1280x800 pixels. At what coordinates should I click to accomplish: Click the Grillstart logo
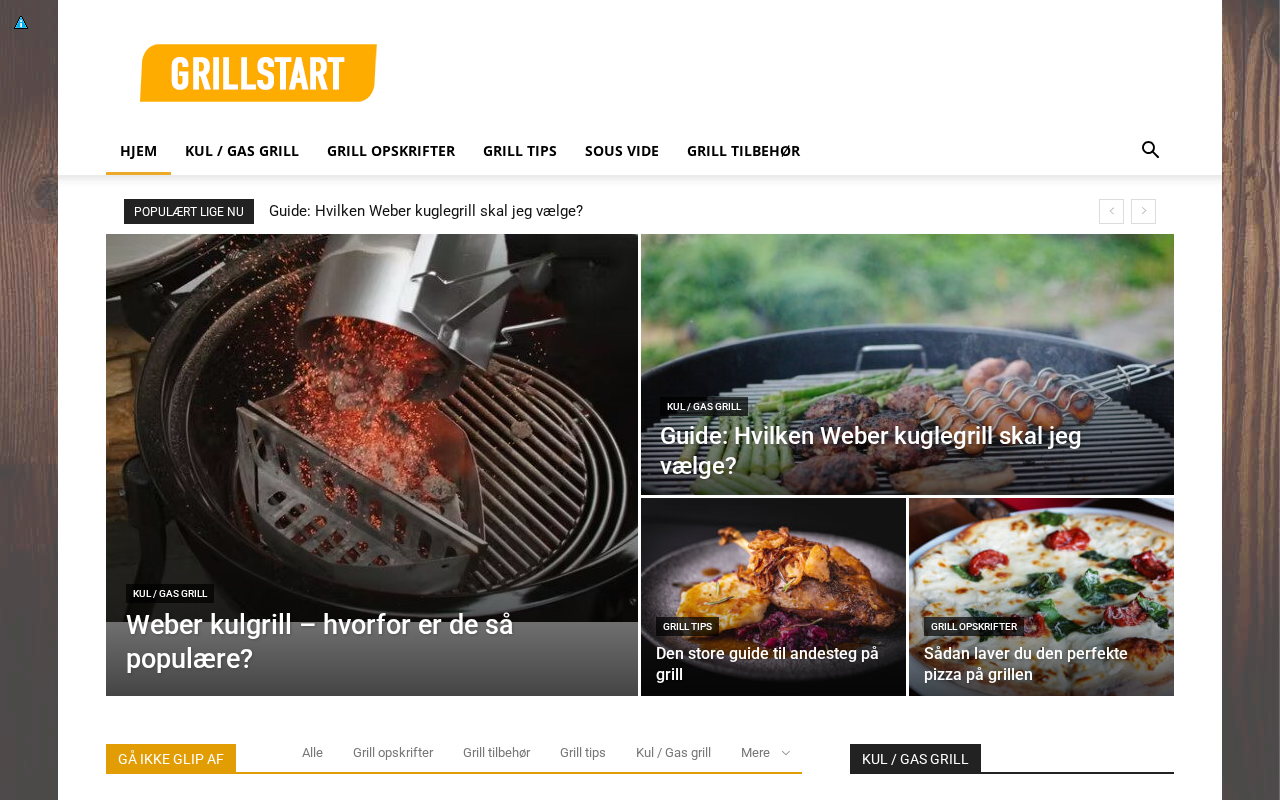click(258, 73)
